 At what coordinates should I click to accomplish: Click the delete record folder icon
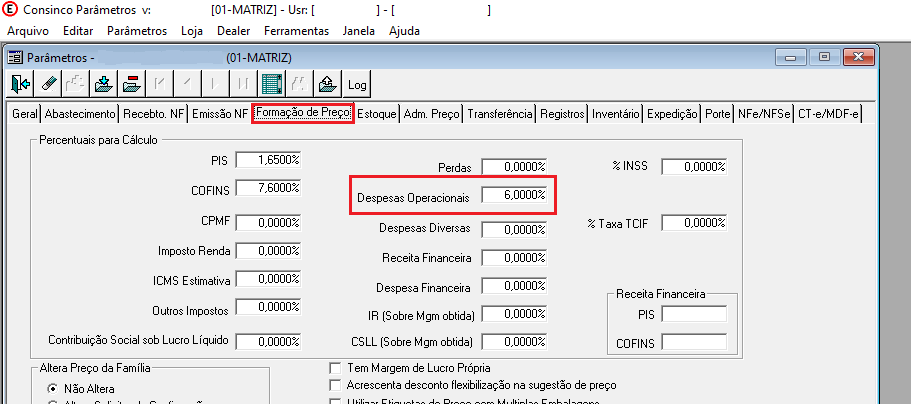click(132, 84)
